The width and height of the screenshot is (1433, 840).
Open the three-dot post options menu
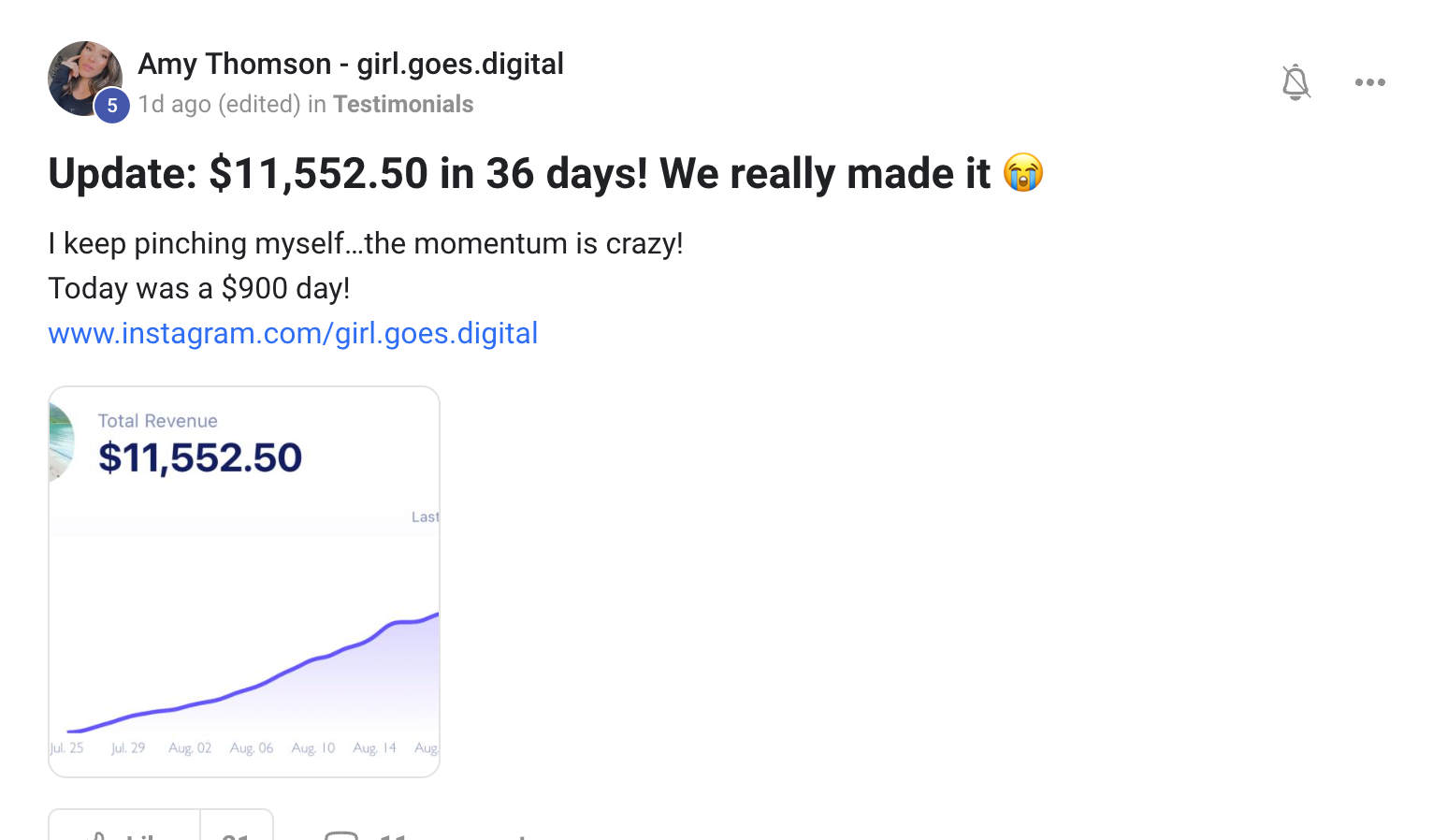1370,82
